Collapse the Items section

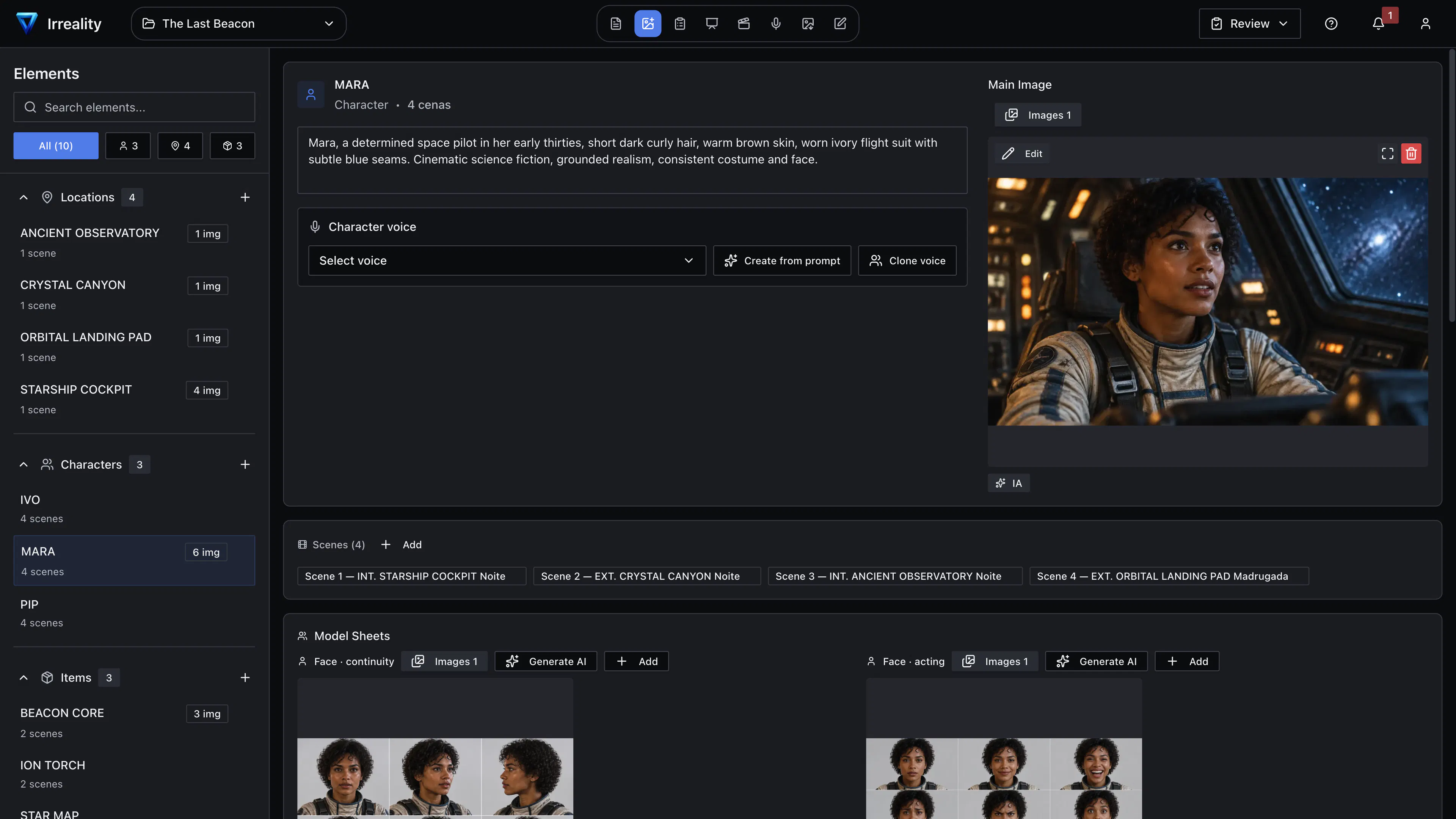(24, 678)
